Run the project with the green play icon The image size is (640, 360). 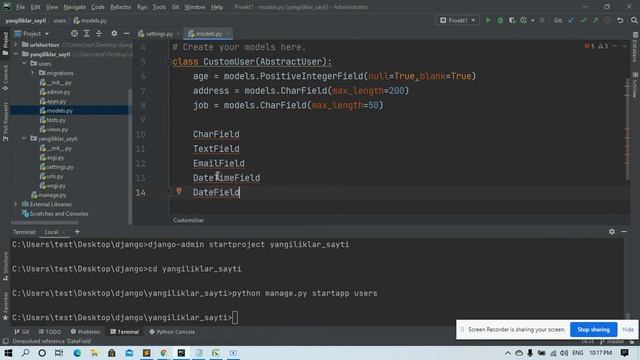pyautogui.click(x=488, y=20)
